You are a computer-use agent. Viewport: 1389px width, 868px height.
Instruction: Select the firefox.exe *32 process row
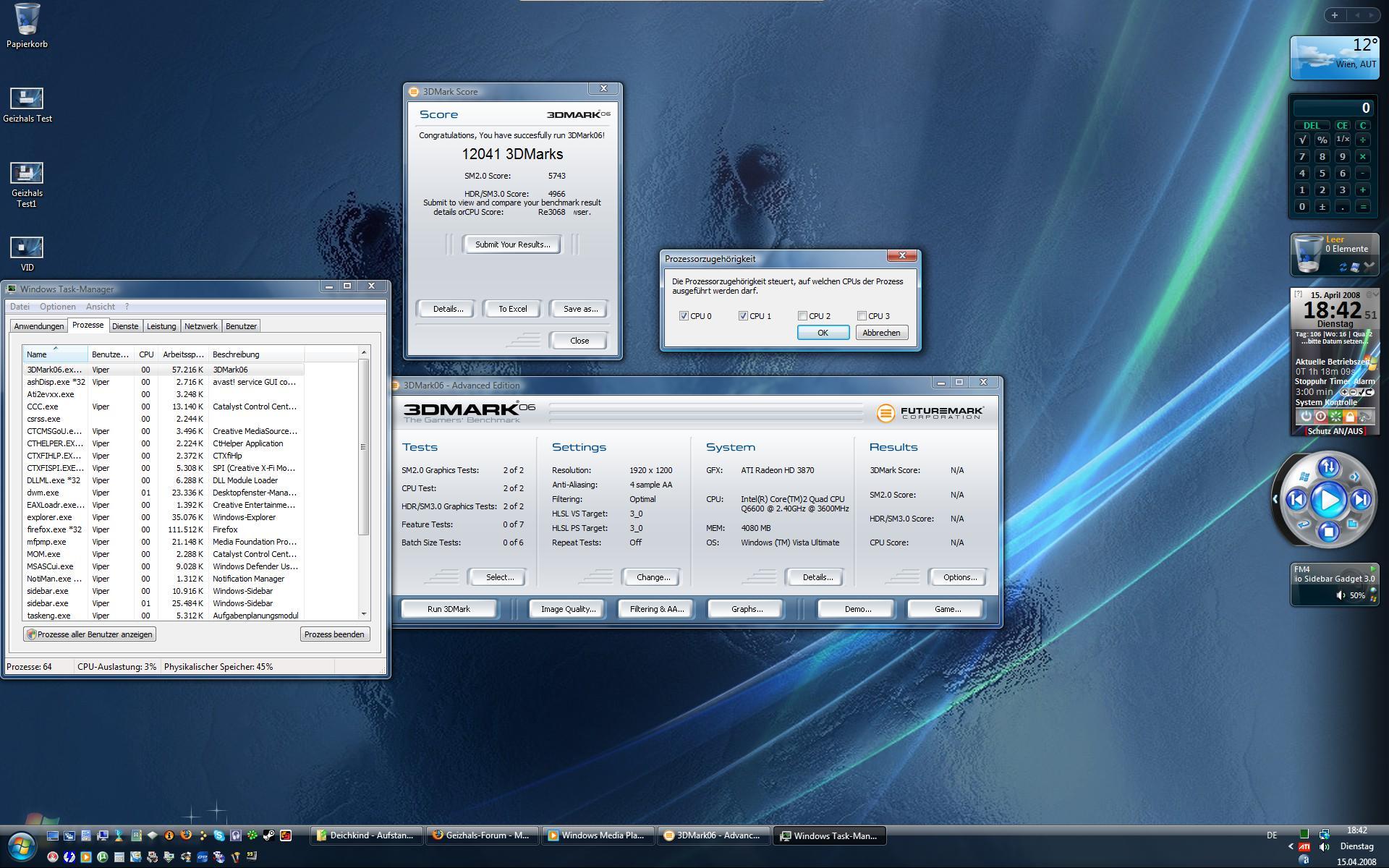point(164,529)
